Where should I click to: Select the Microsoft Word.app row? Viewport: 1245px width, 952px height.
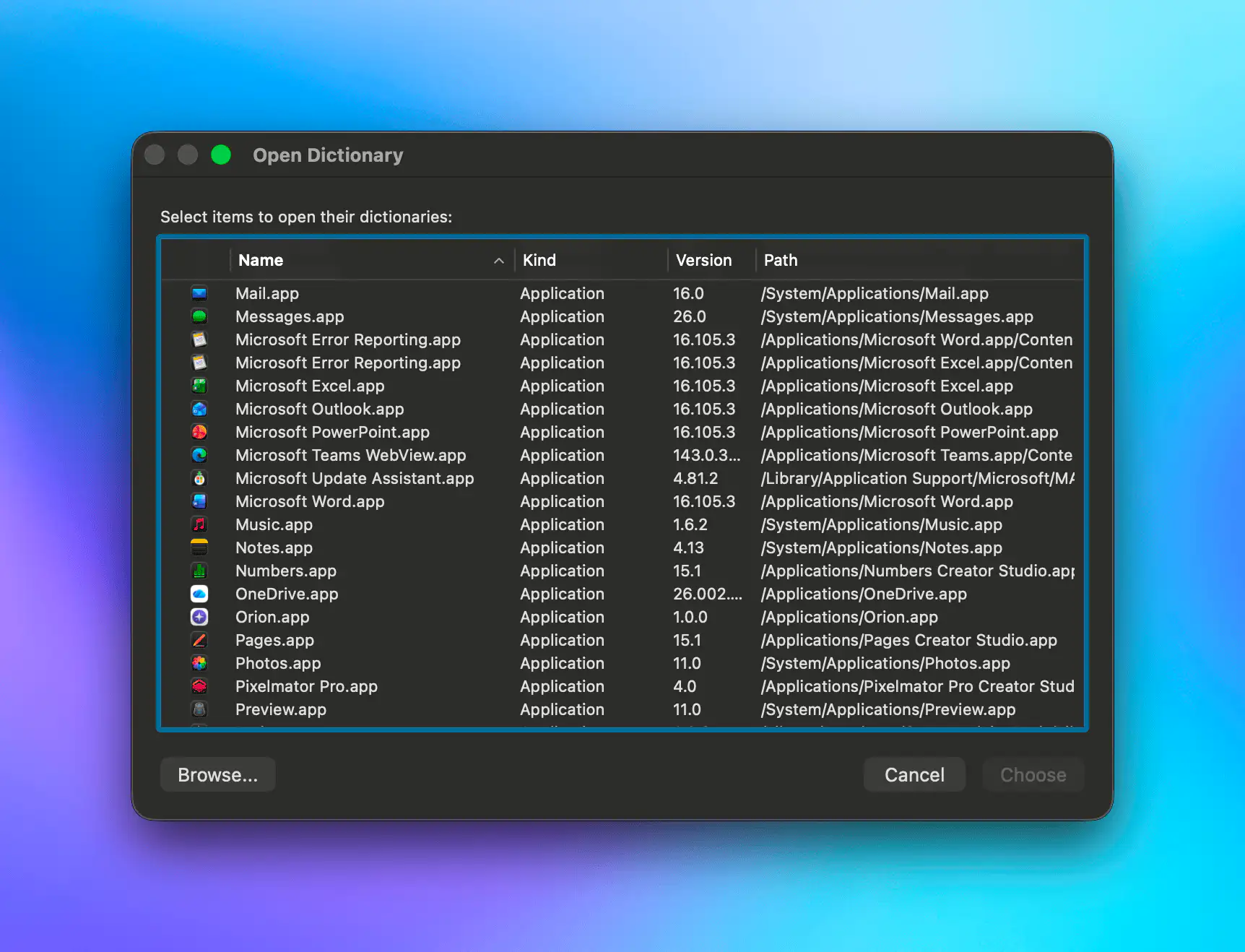310,501
